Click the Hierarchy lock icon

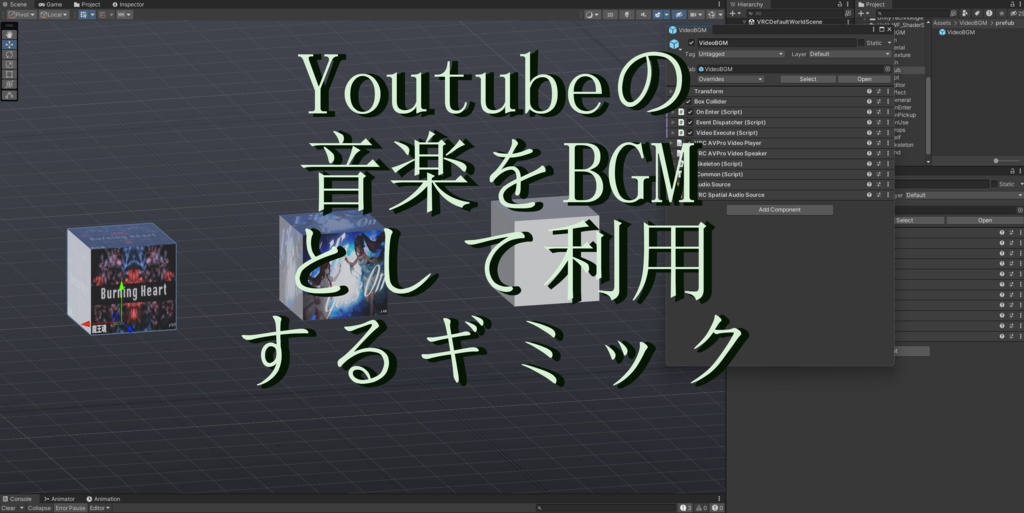840,5
